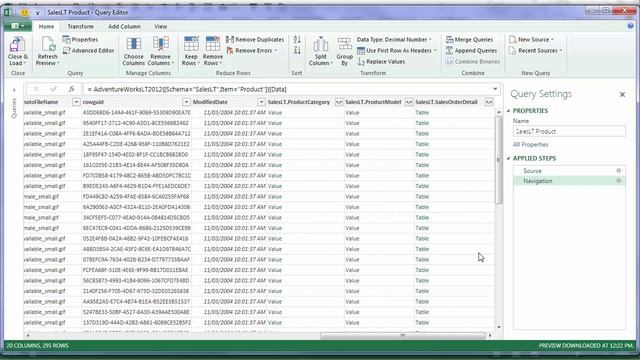This screenshot has height=360, width=640.
Task: Open the Advanced Editor
Action: [89, 51]
